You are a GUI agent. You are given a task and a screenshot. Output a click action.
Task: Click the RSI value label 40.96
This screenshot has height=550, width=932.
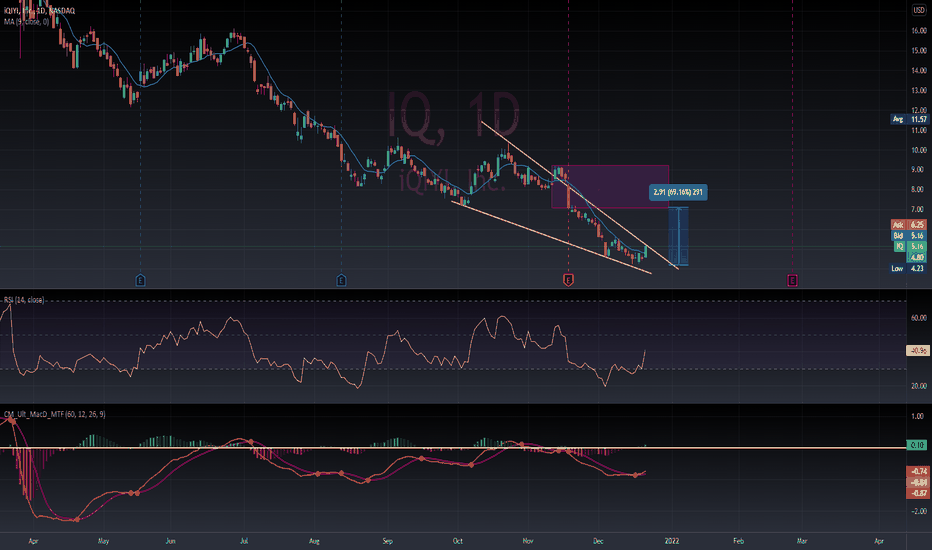tap(917, 351)
